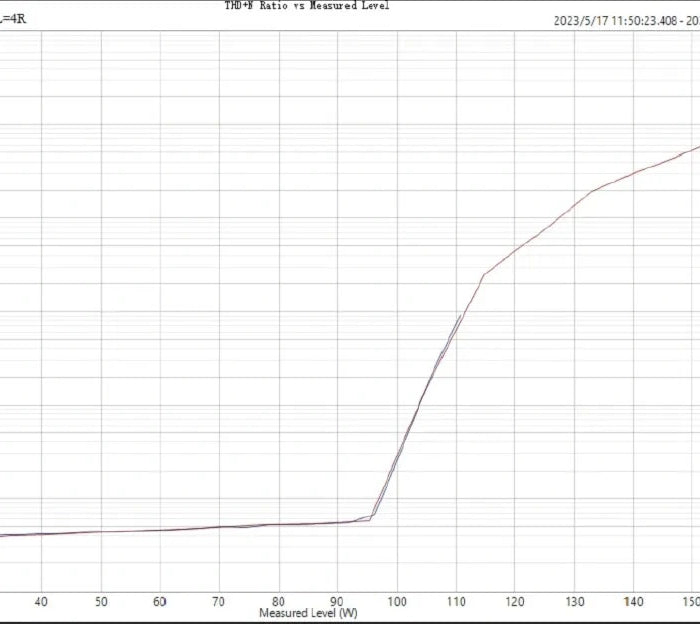Click the 40 tick label on x-axis

41,602
